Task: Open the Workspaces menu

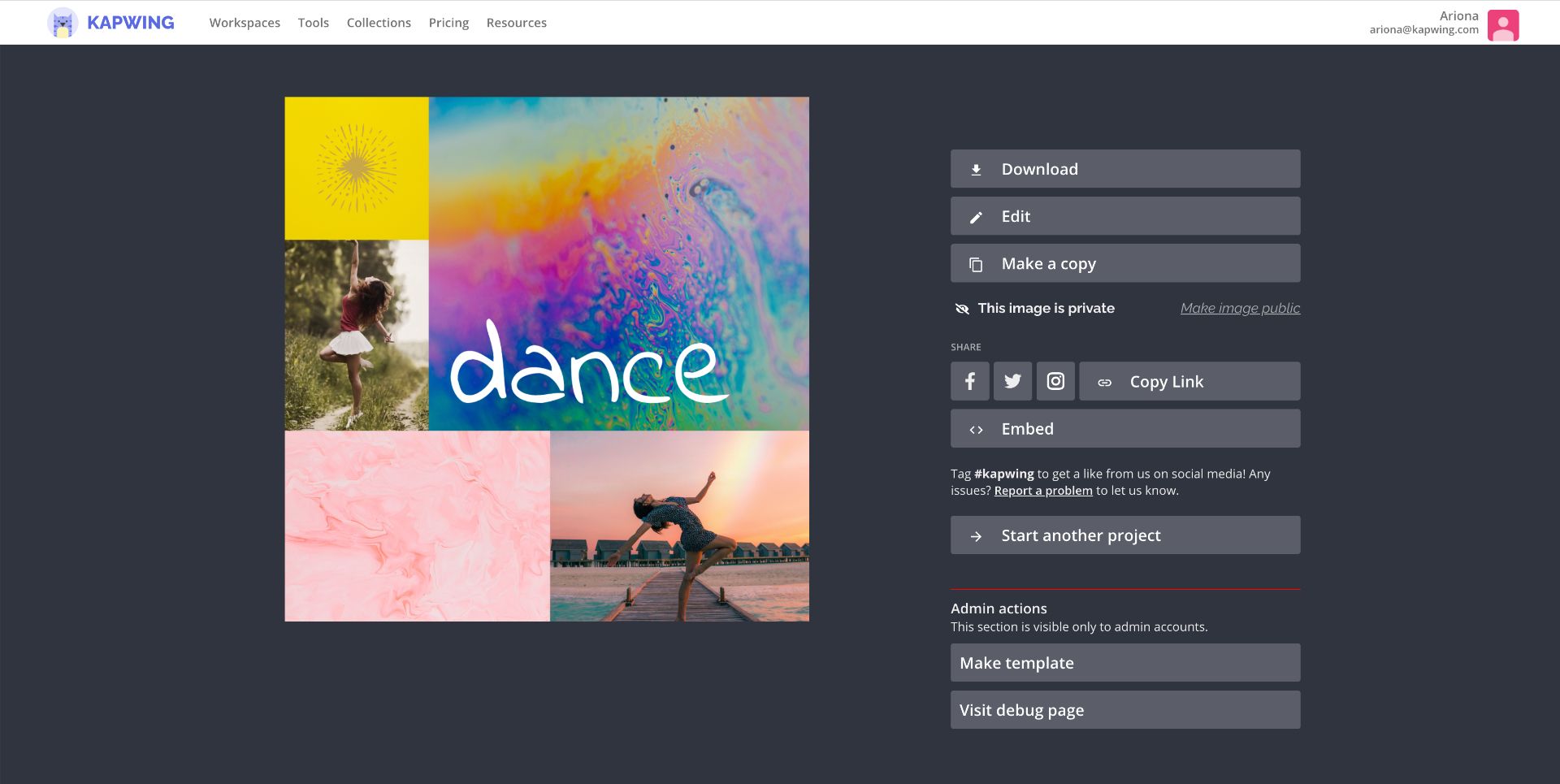Action: pos(245,23)
